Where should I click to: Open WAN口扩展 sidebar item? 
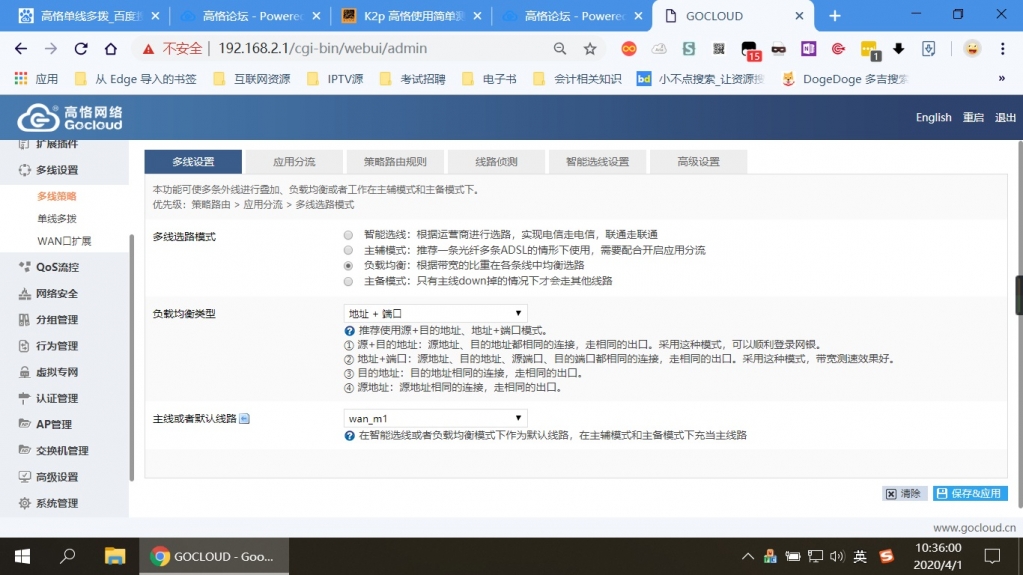point(64,241)
